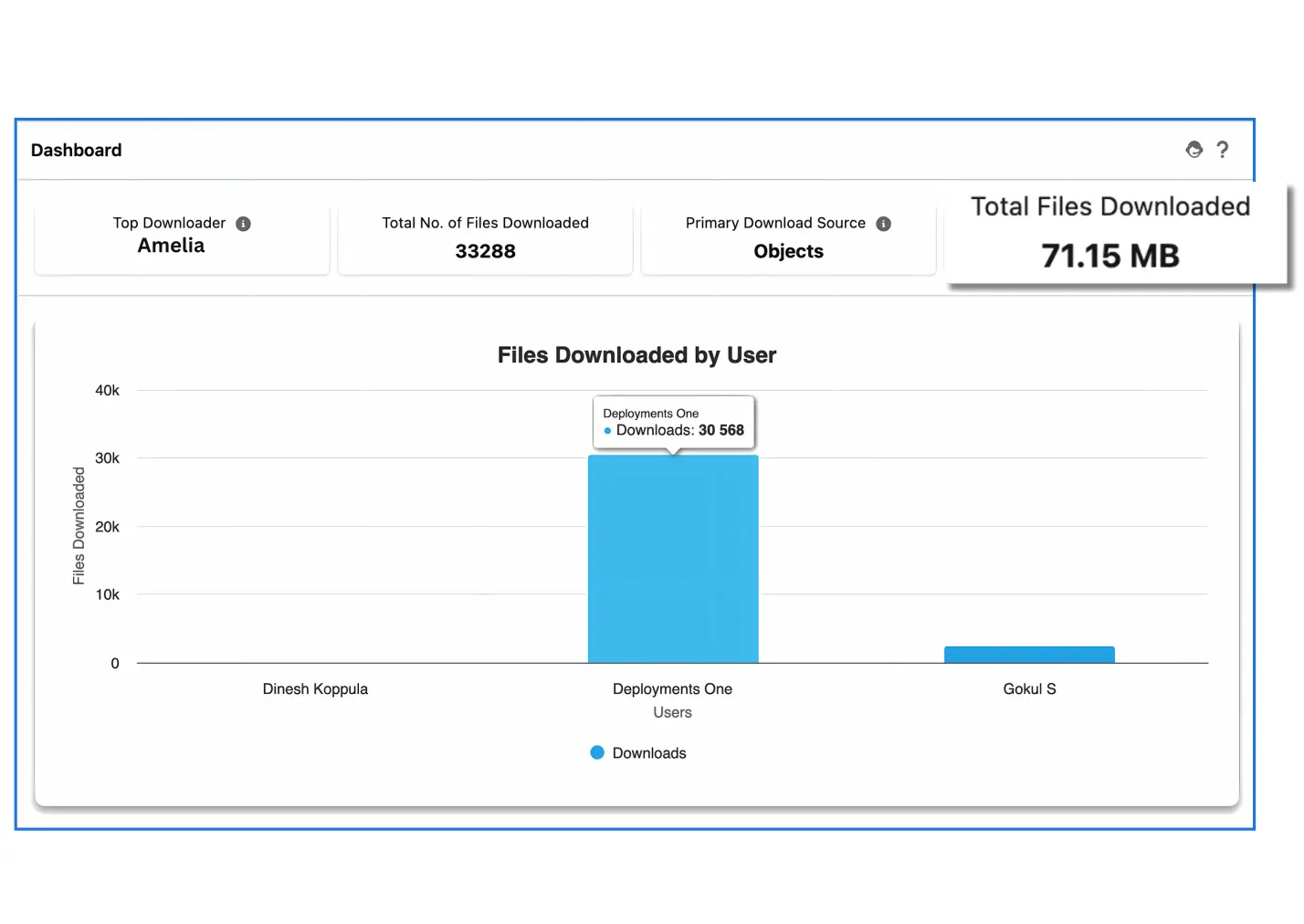Click the Total Files Downloaded 71.15 MB card
Screen dimensions: 1304x924
(x=1109, y=234)
